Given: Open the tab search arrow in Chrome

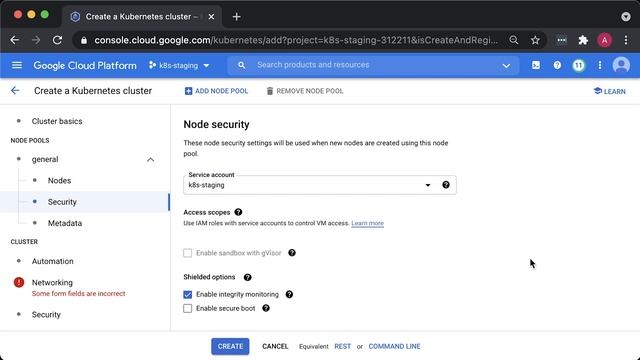Looking at the screenshot, I should tap(626, 17).
